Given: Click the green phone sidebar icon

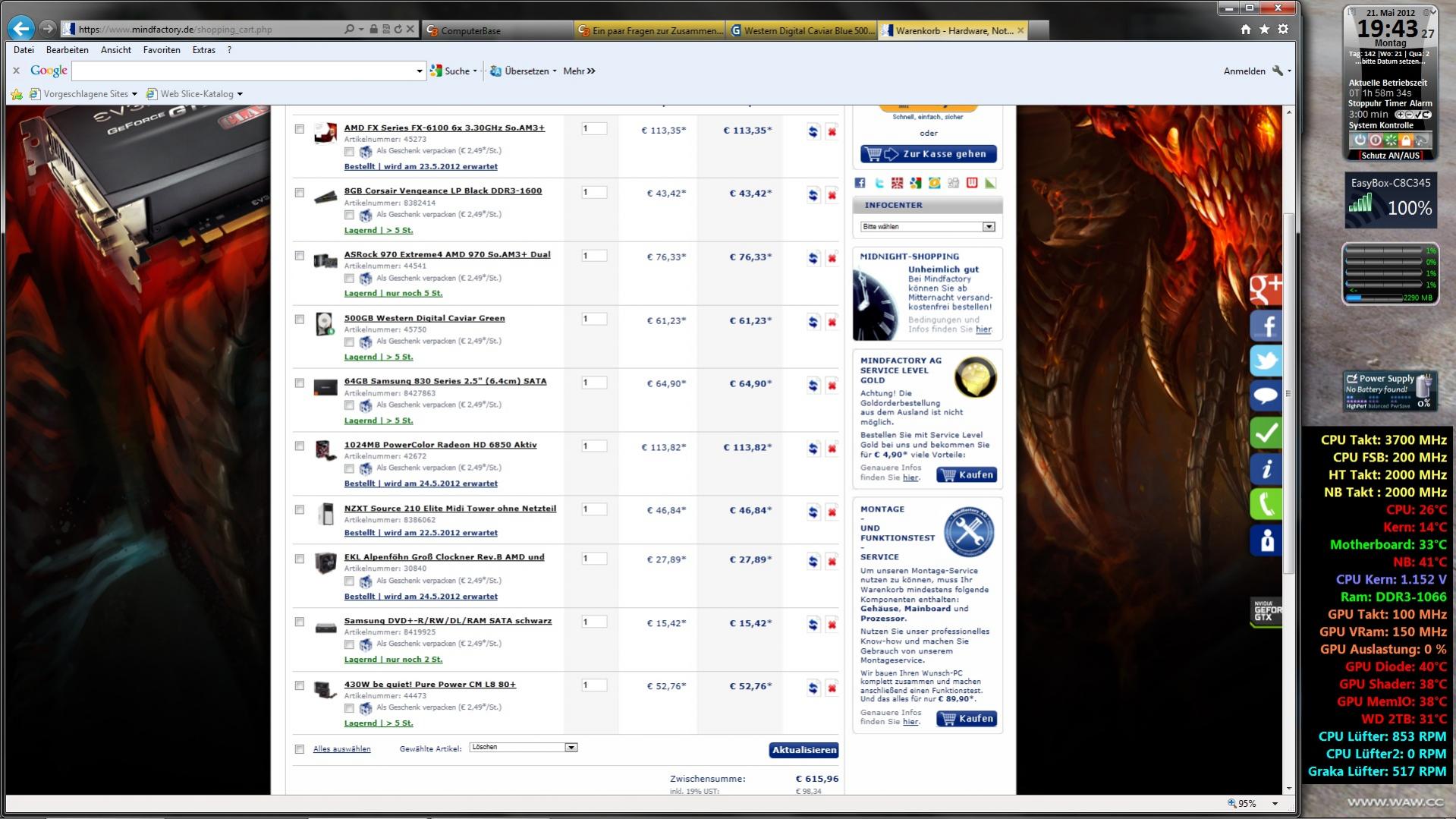Looking at the screenshot, I should (x=1266, y=504).
